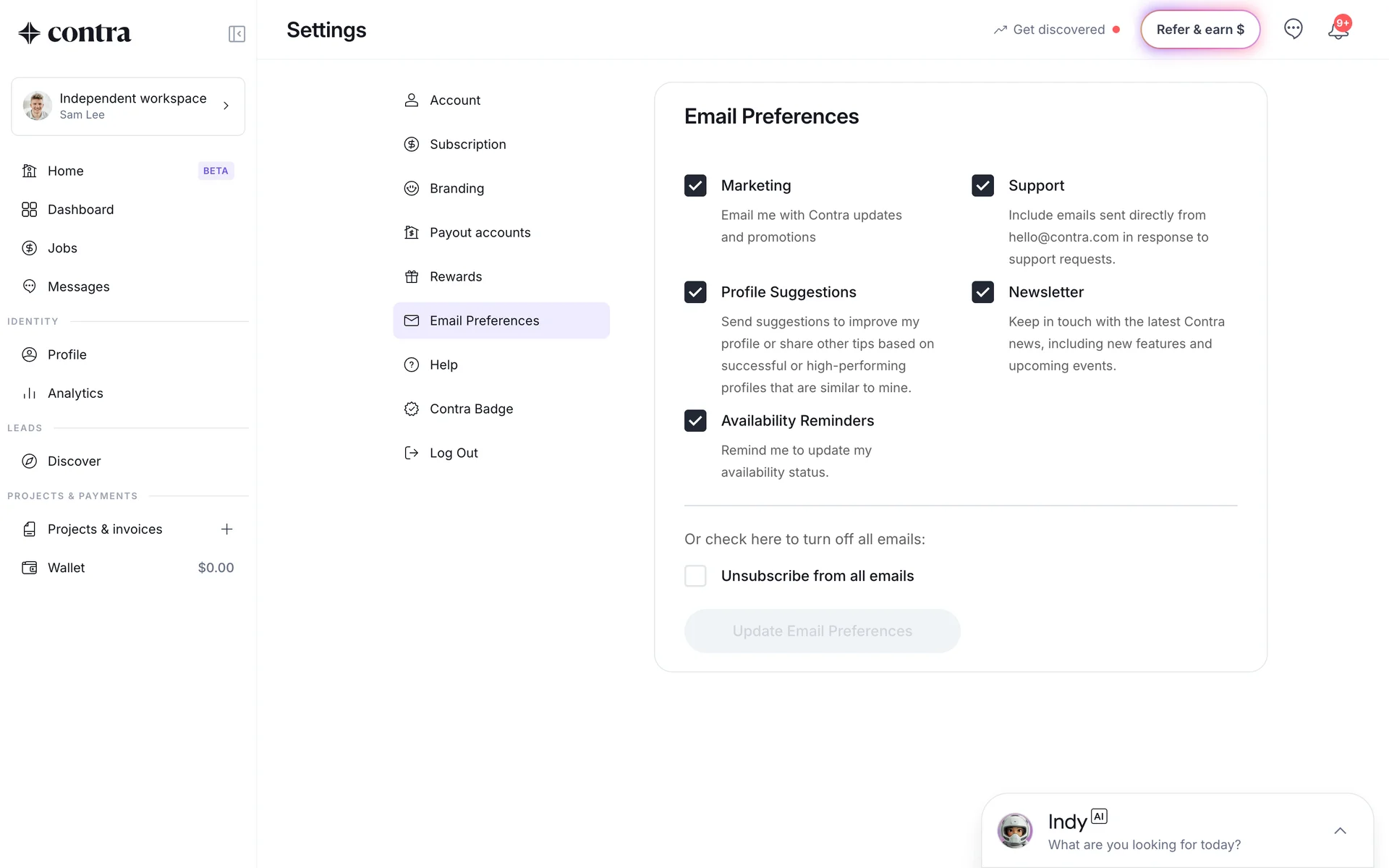Viewport: 1389px width, 868px height.
Task: Select Contra Badge settings item
Action: coord(471,409)
